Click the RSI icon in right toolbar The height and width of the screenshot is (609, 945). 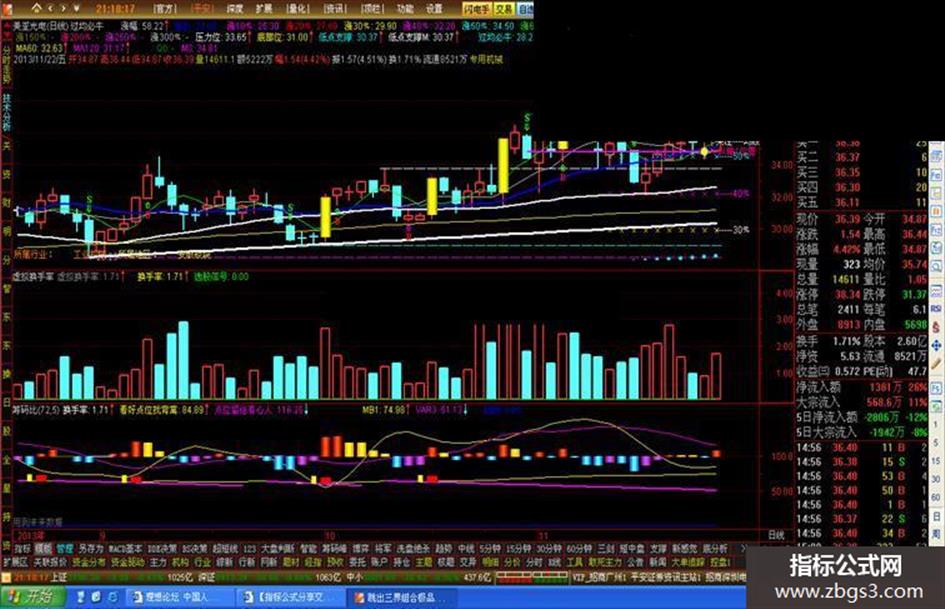point(936,309)
